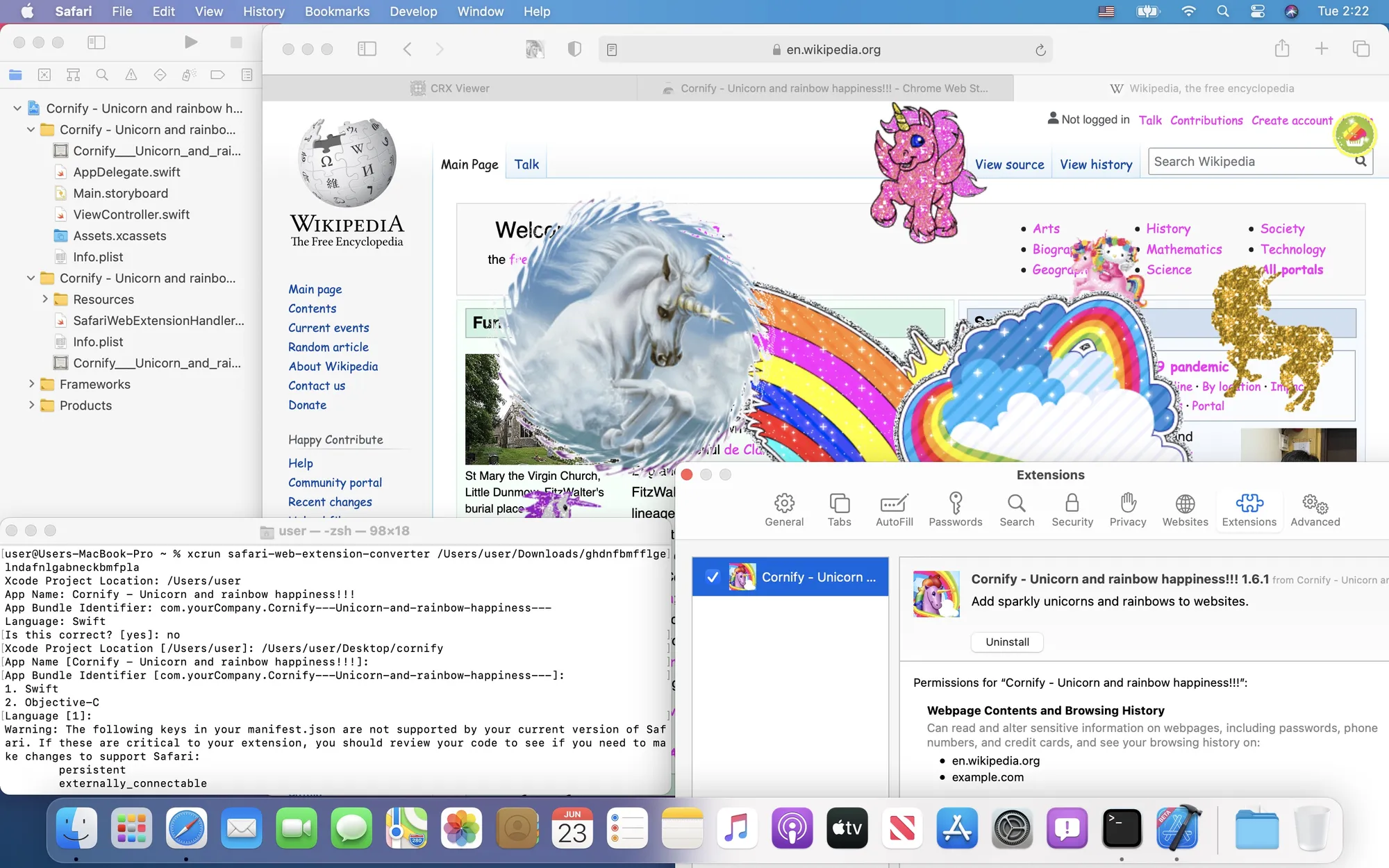Open Security preferences pane
The image size is (1389, 868).
click(x=1072, y=510)
